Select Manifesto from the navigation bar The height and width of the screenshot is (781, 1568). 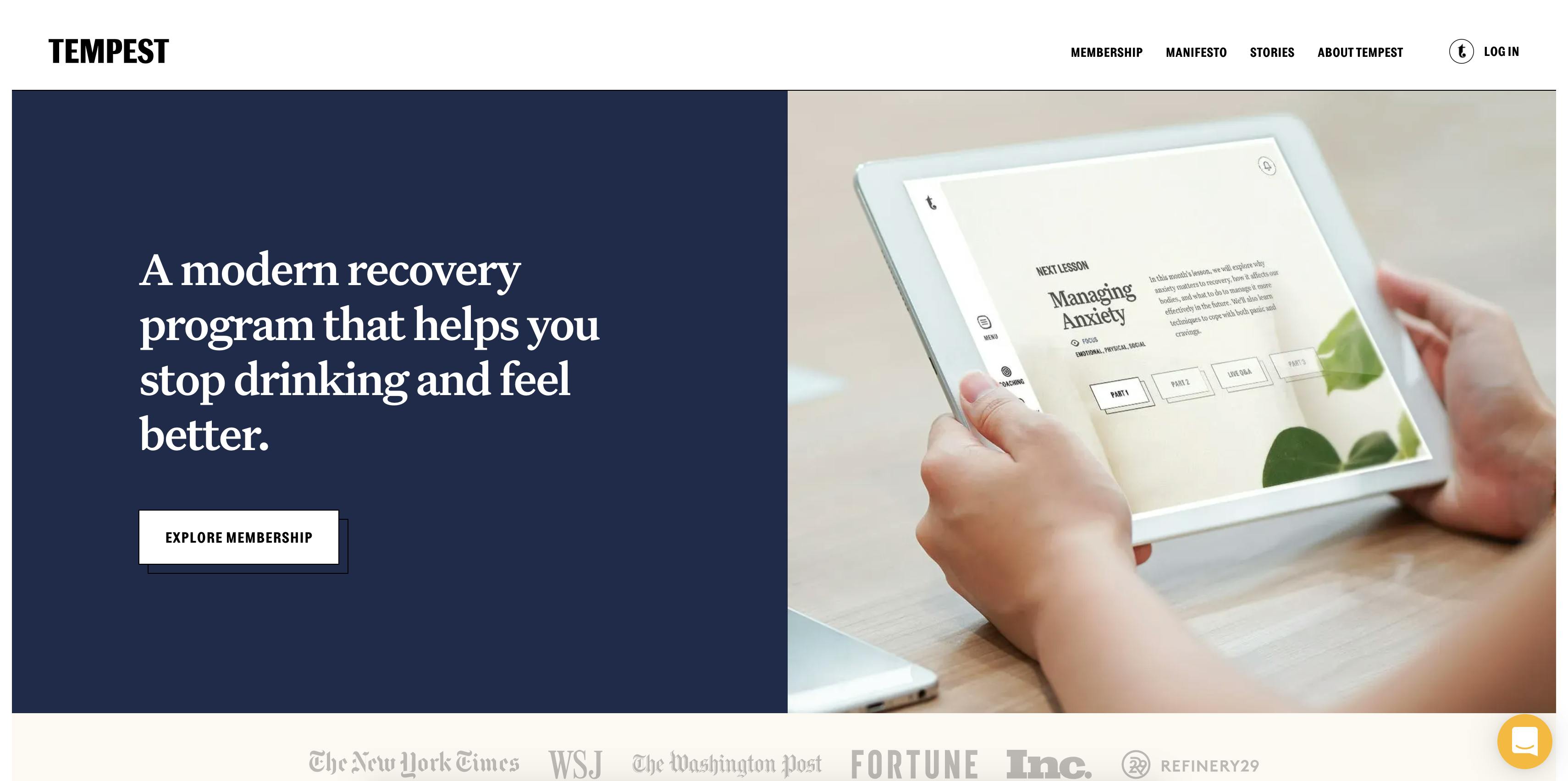[1197, 52]
